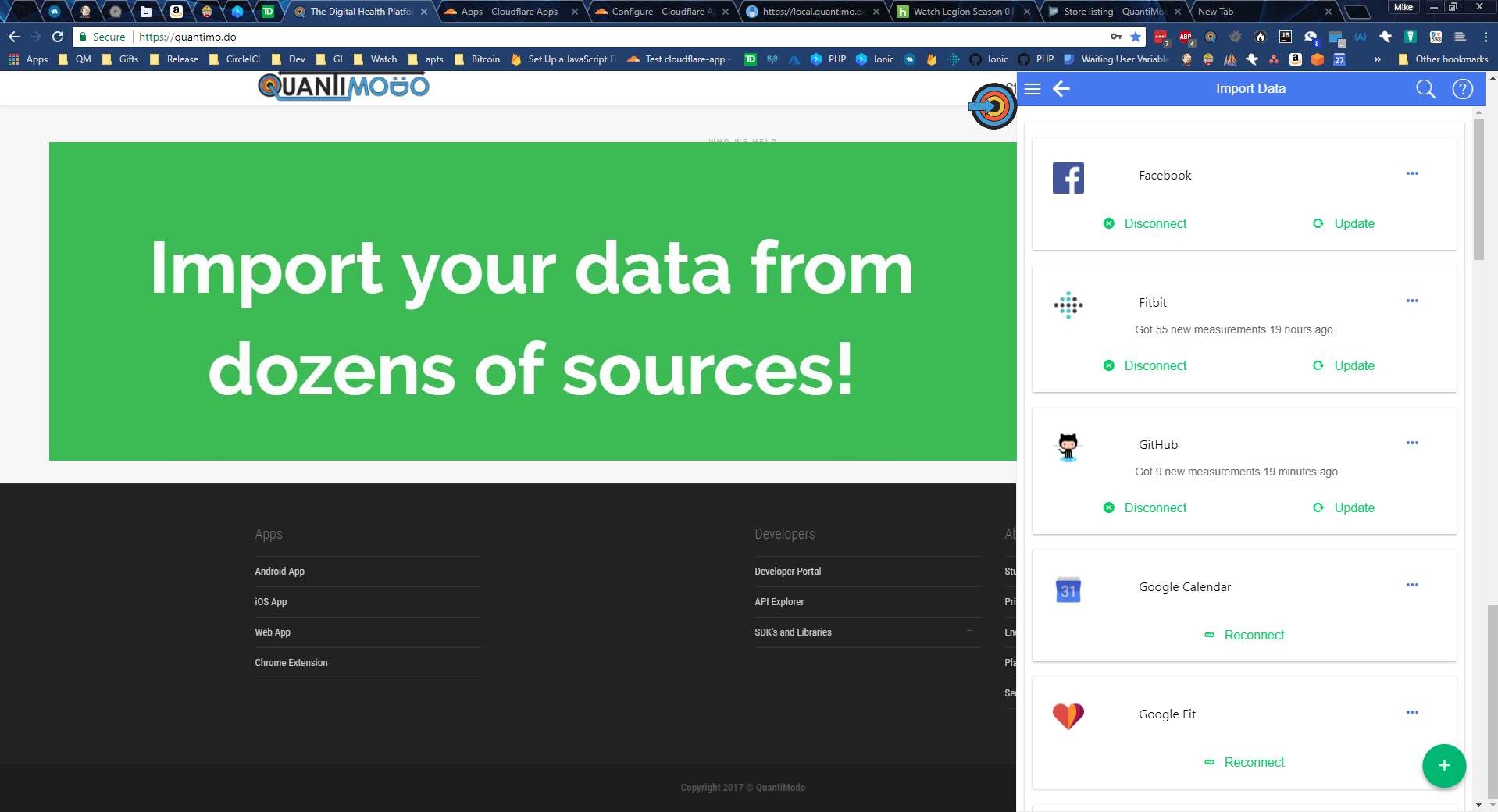The width and height of the screenshot is (1498, 812).
Task: Open search in the Import Data panel
Action: tap(1425, 89)
